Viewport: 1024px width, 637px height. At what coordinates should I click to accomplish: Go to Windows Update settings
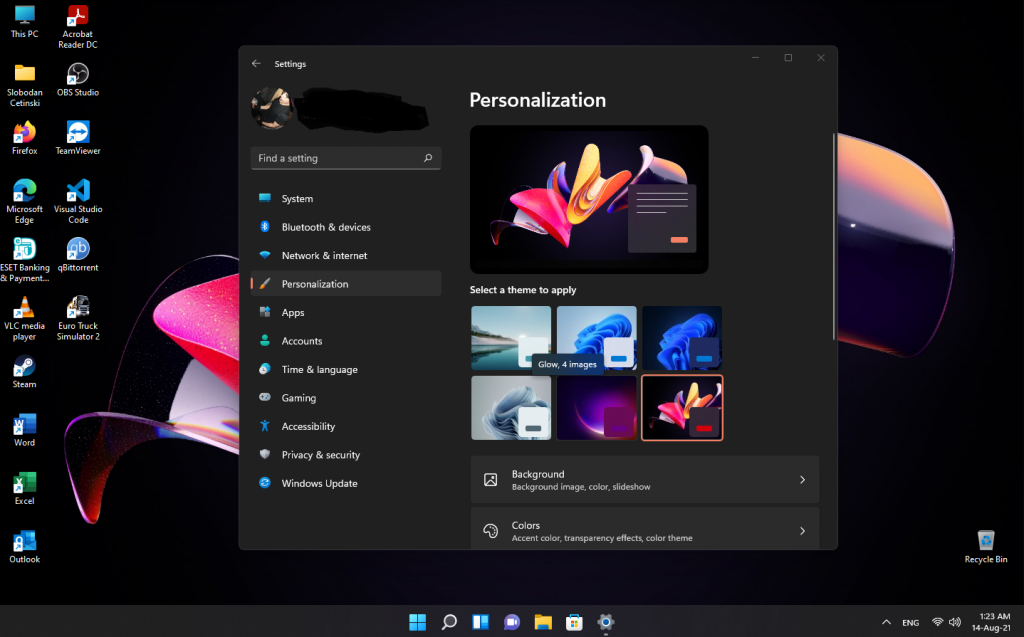[319, 483]
